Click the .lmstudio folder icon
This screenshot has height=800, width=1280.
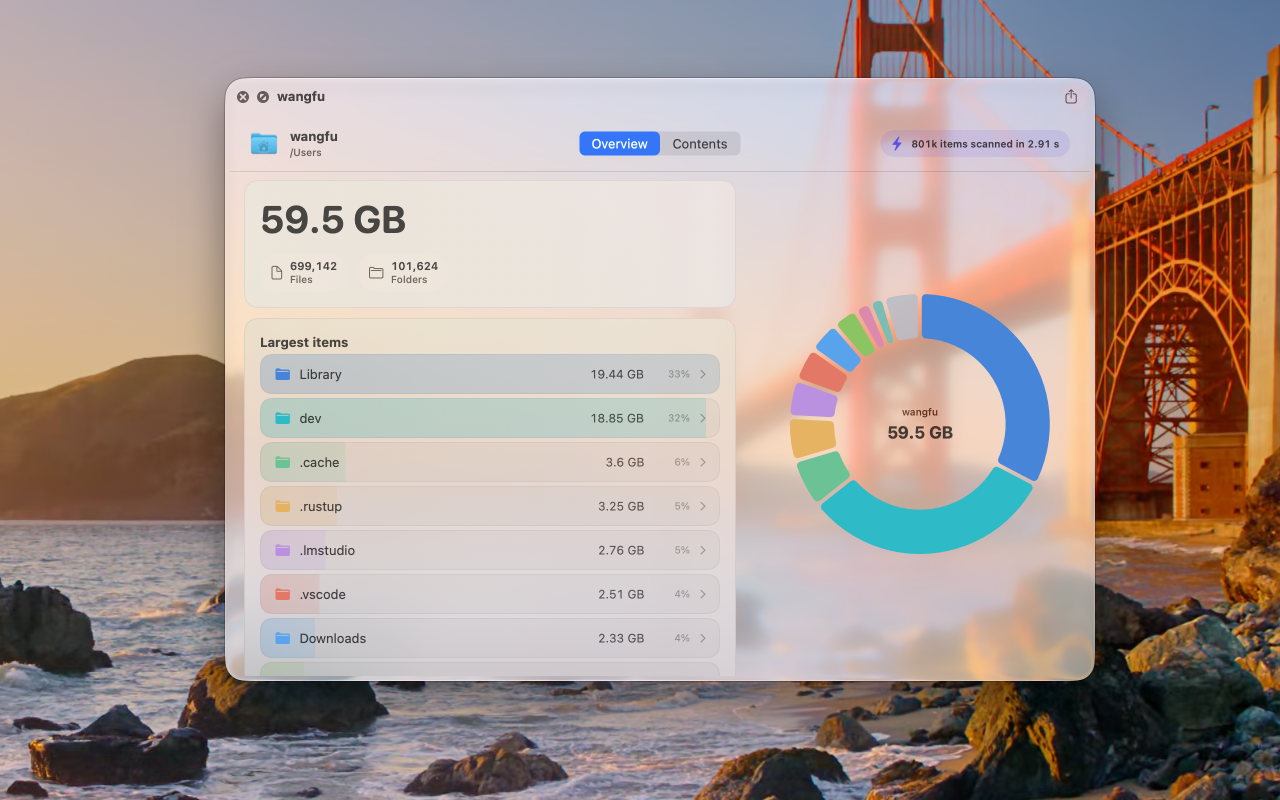[x=283, y=550]
